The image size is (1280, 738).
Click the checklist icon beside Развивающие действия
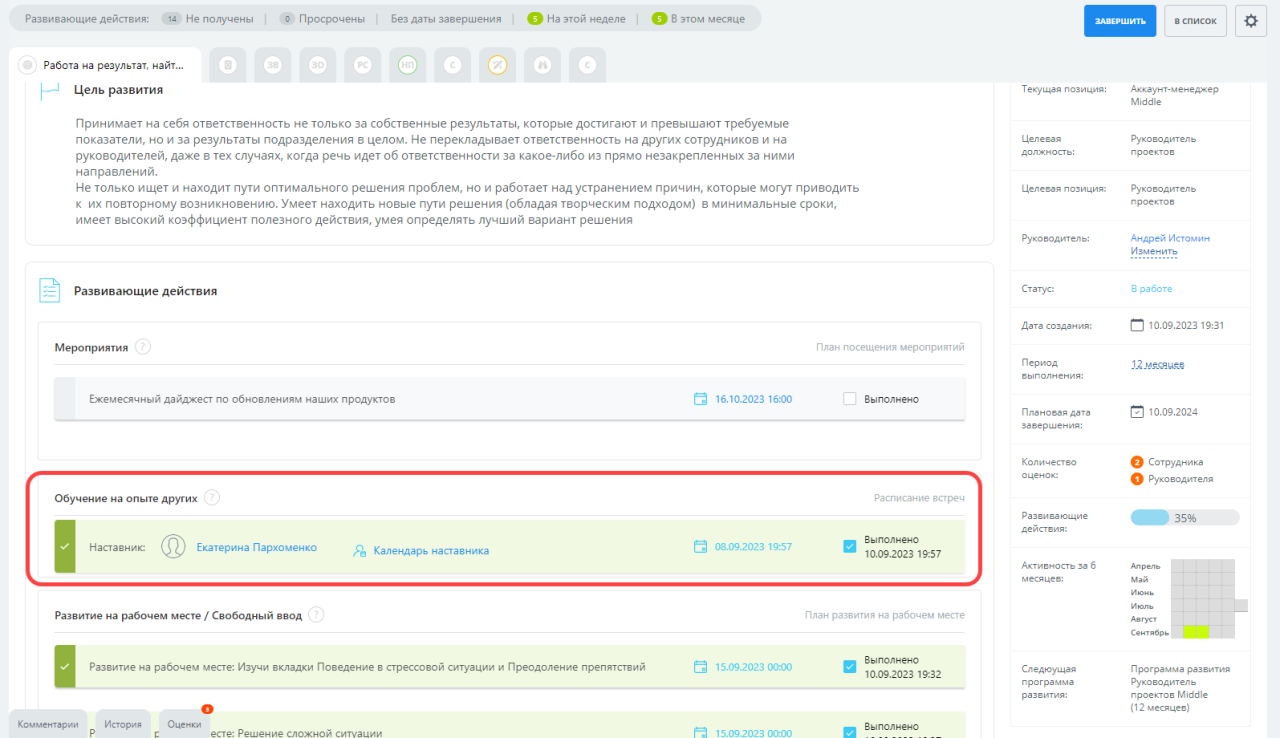(x=49, y=290)
